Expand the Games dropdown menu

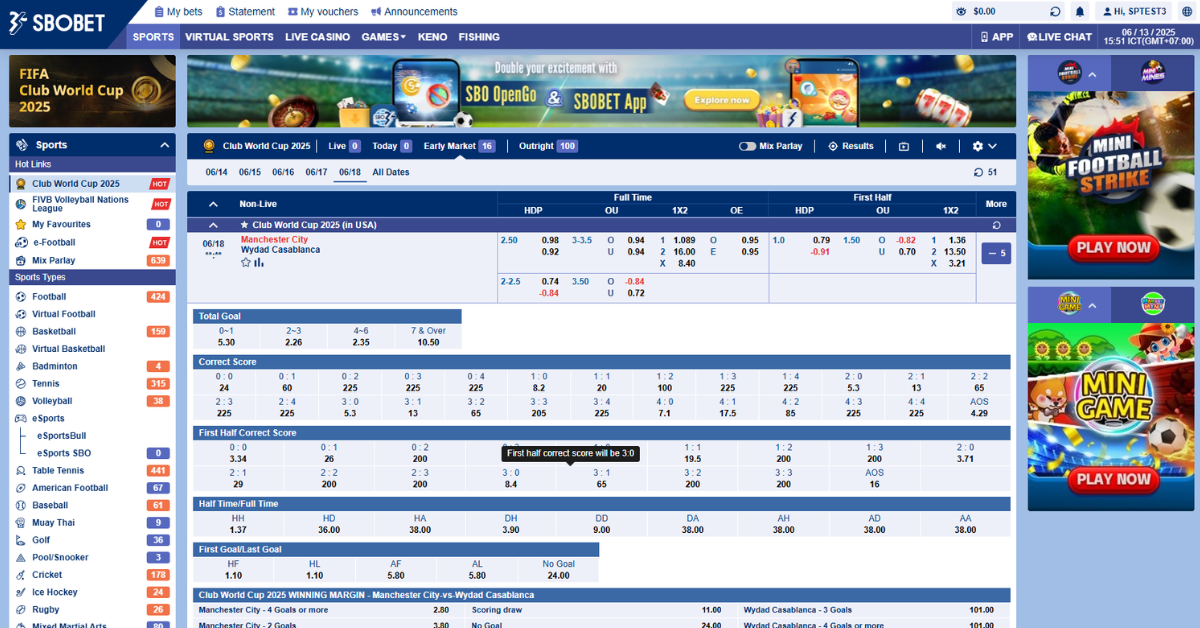point(383,37)
